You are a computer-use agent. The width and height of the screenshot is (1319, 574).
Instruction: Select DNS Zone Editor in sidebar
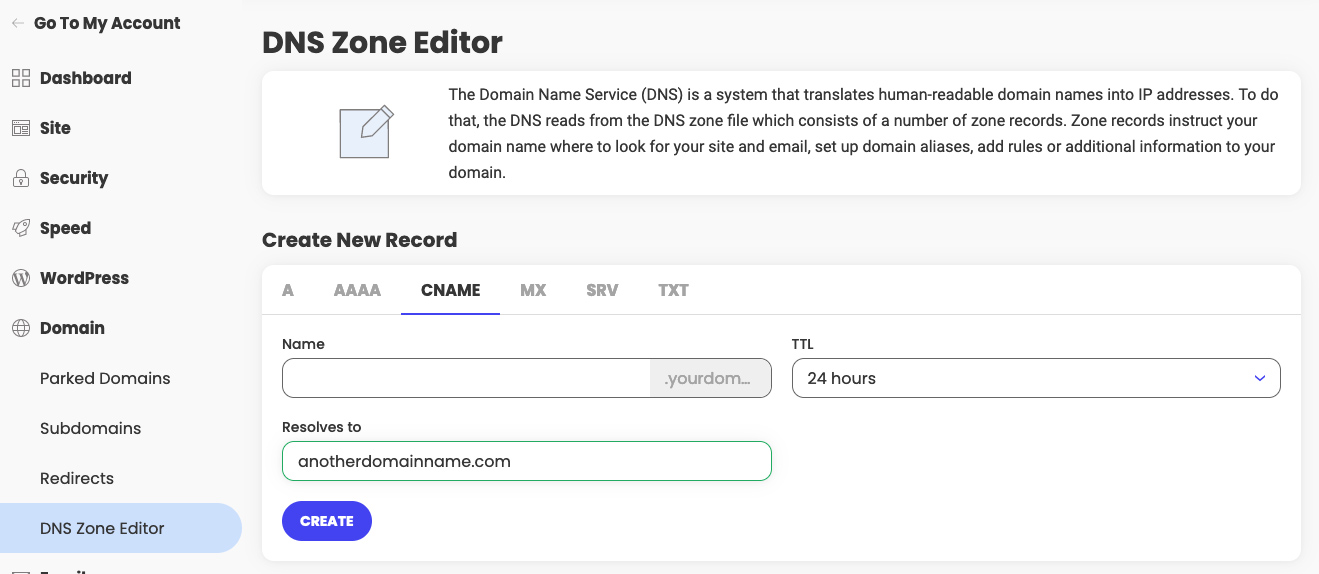(x=121, y=528)
